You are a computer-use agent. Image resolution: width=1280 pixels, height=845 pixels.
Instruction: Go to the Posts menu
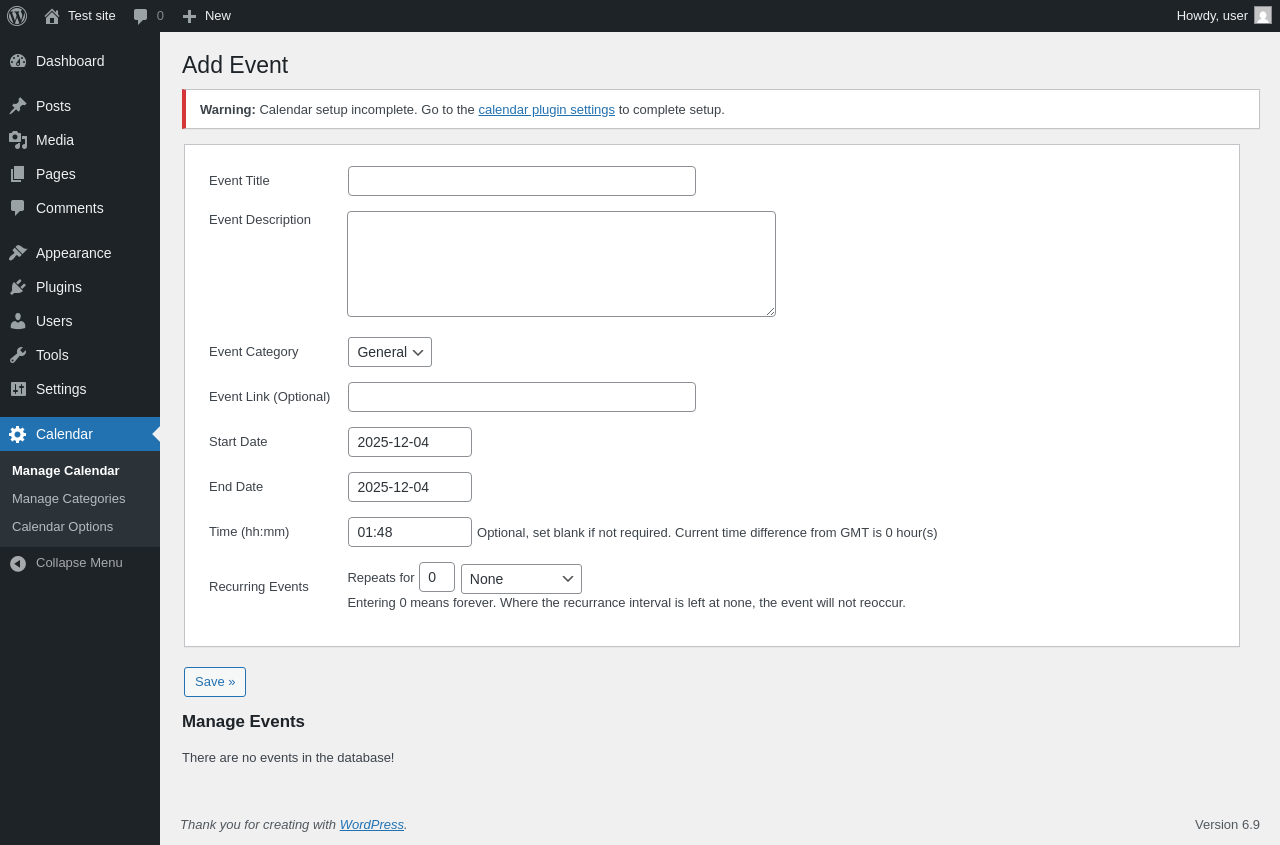click(80, 106)
